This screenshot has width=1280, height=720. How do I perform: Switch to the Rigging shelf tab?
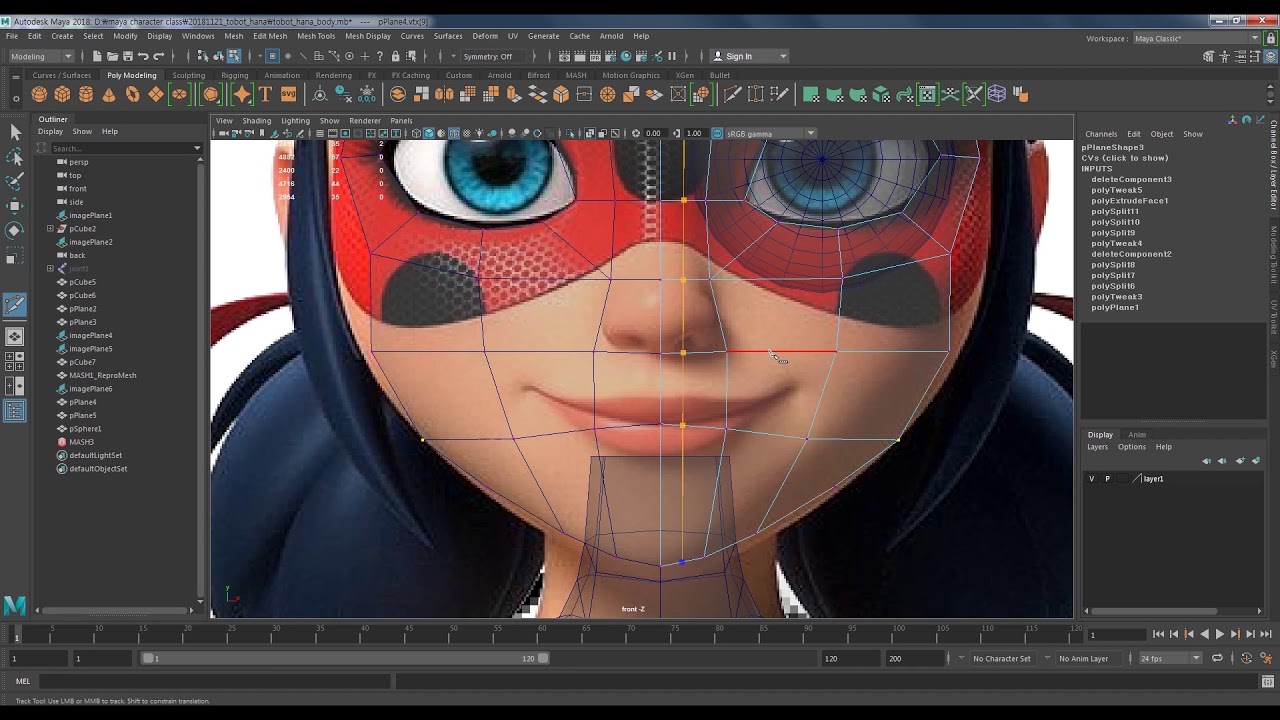(235, 75)
